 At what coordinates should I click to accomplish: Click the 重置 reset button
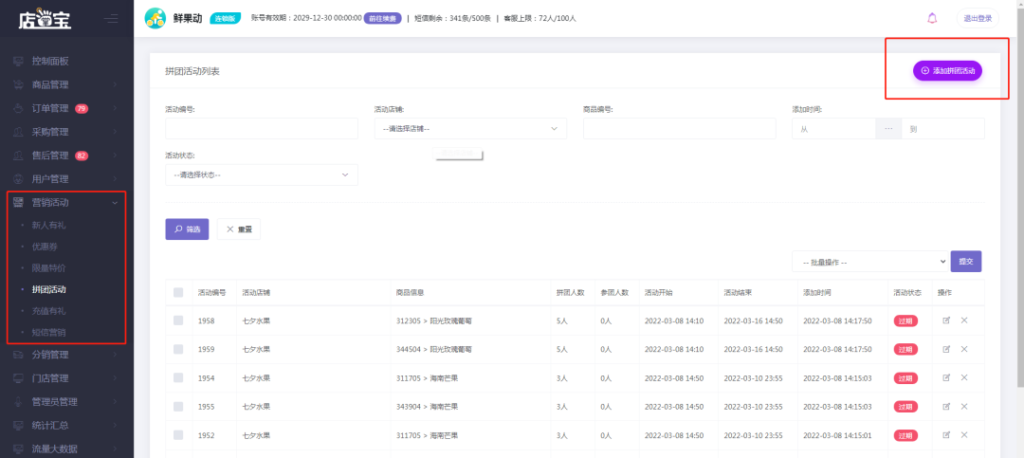pyautogui.click(x=238, y=229)
